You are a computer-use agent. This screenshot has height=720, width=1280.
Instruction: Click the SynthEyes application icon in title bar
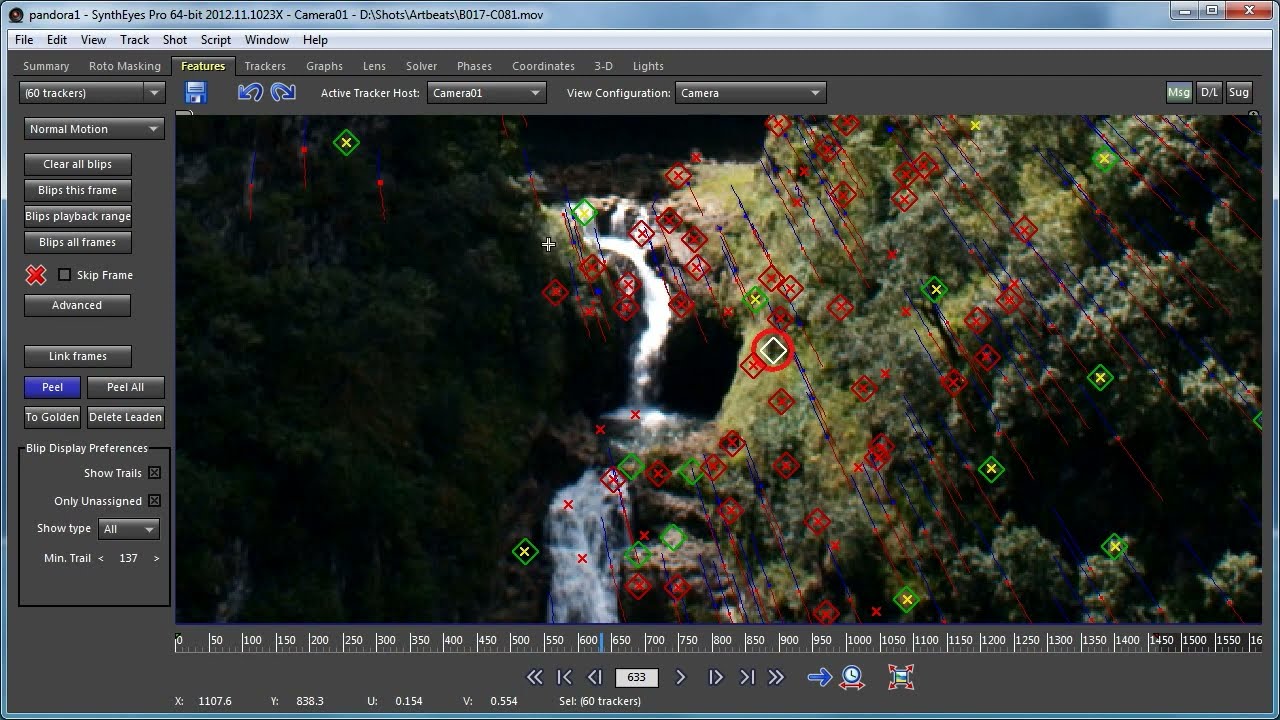[15, 15]
